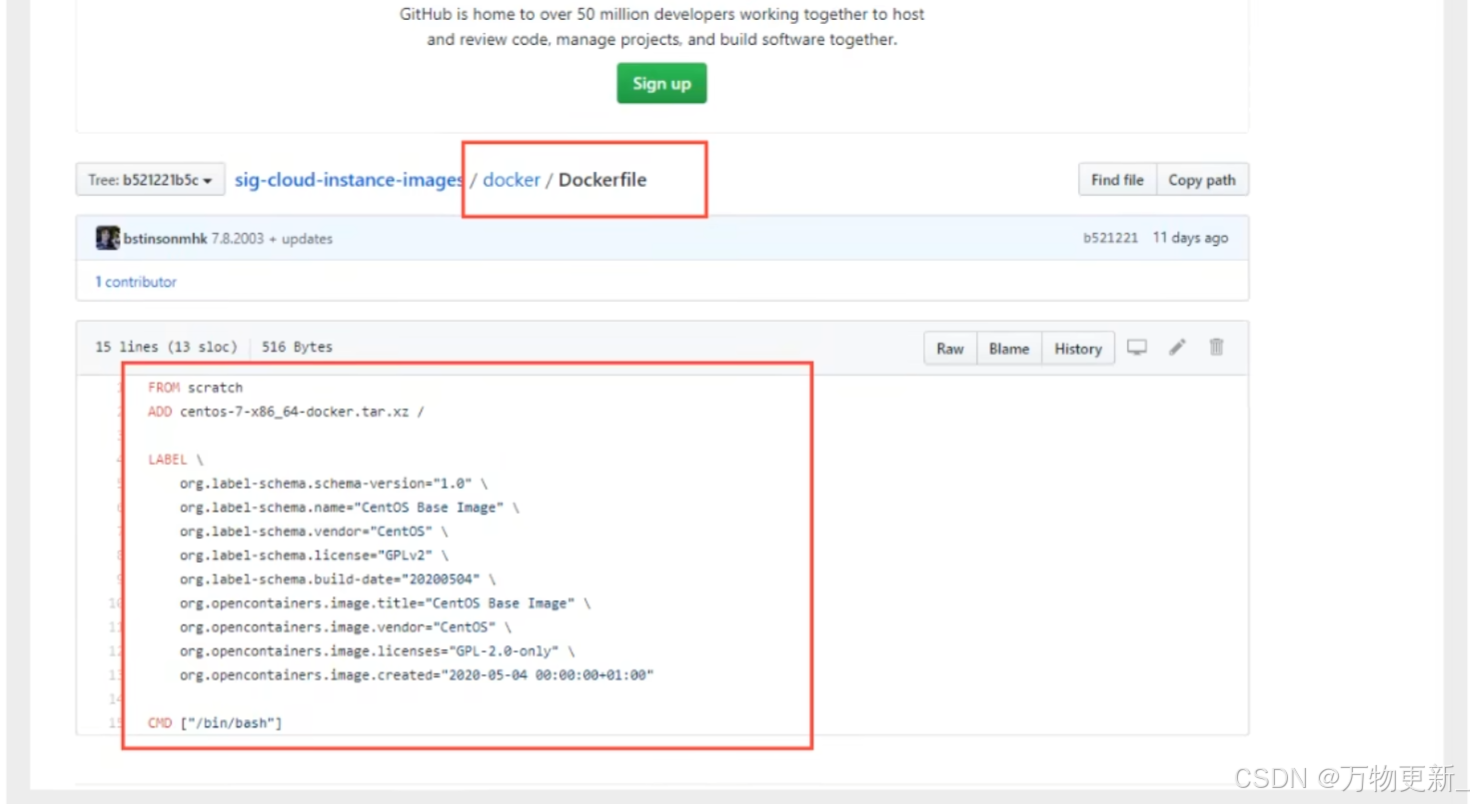Open the docker folder breadcrumb link
Viewport: 1474px width, 804px height.
coord(511,180)
